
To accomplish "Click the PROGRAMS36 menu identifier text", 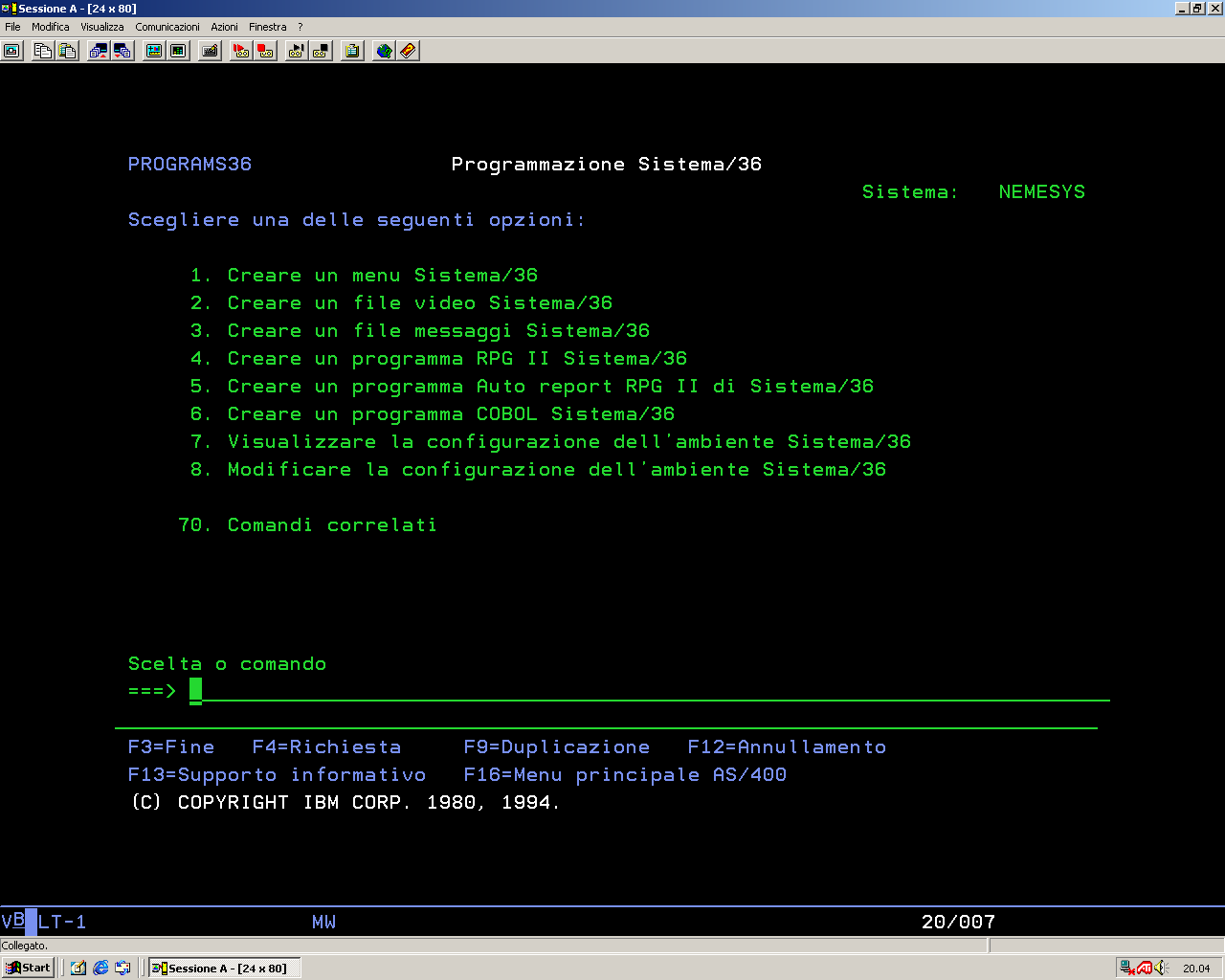I will [x=189, y=165].
